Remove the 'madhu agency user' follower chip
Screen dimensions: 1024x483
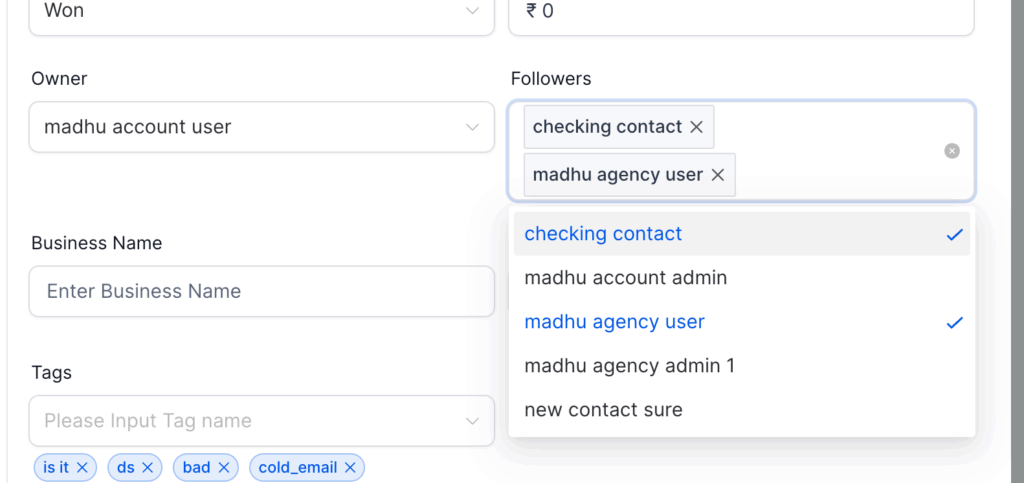click(x=717, y=175)
